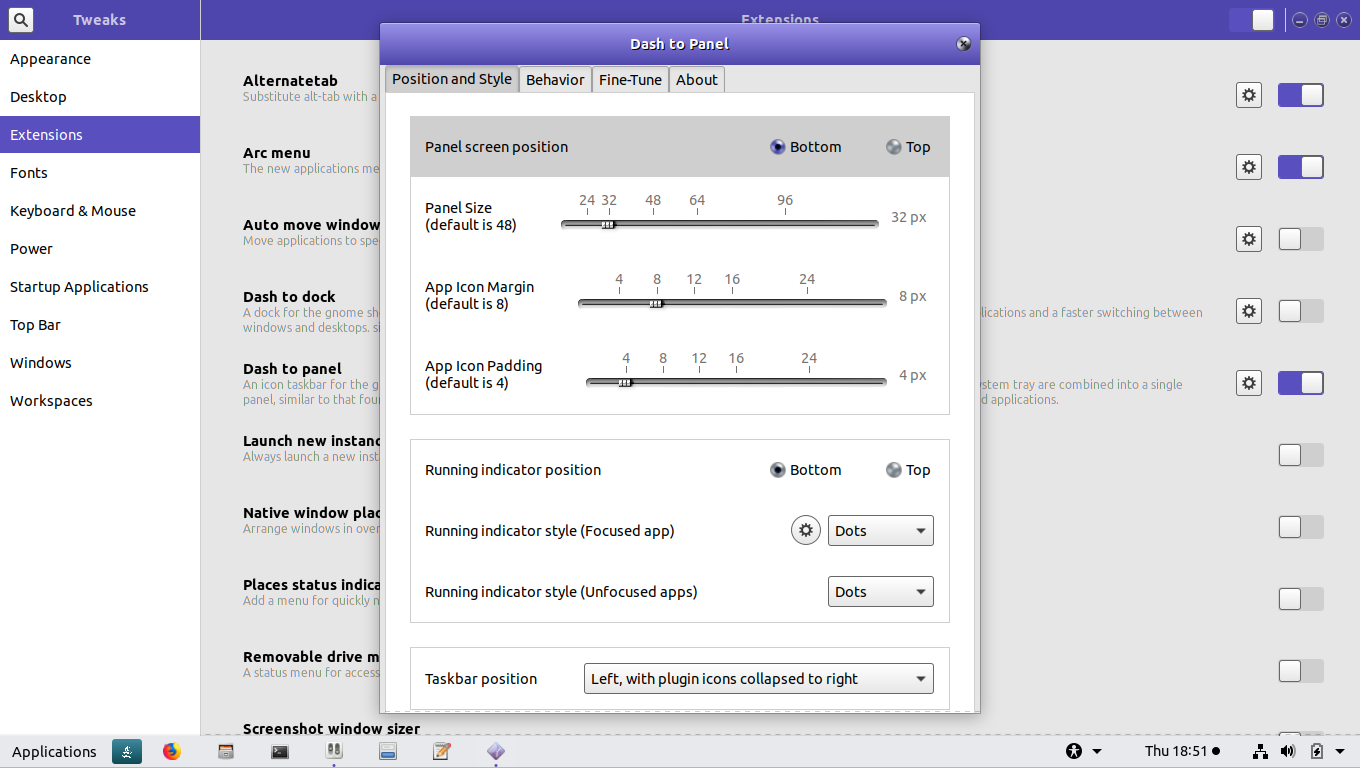Select Workspaces in Tweaks sidebar
This screenshot has width=1360, height=768.
coord(100,401)
